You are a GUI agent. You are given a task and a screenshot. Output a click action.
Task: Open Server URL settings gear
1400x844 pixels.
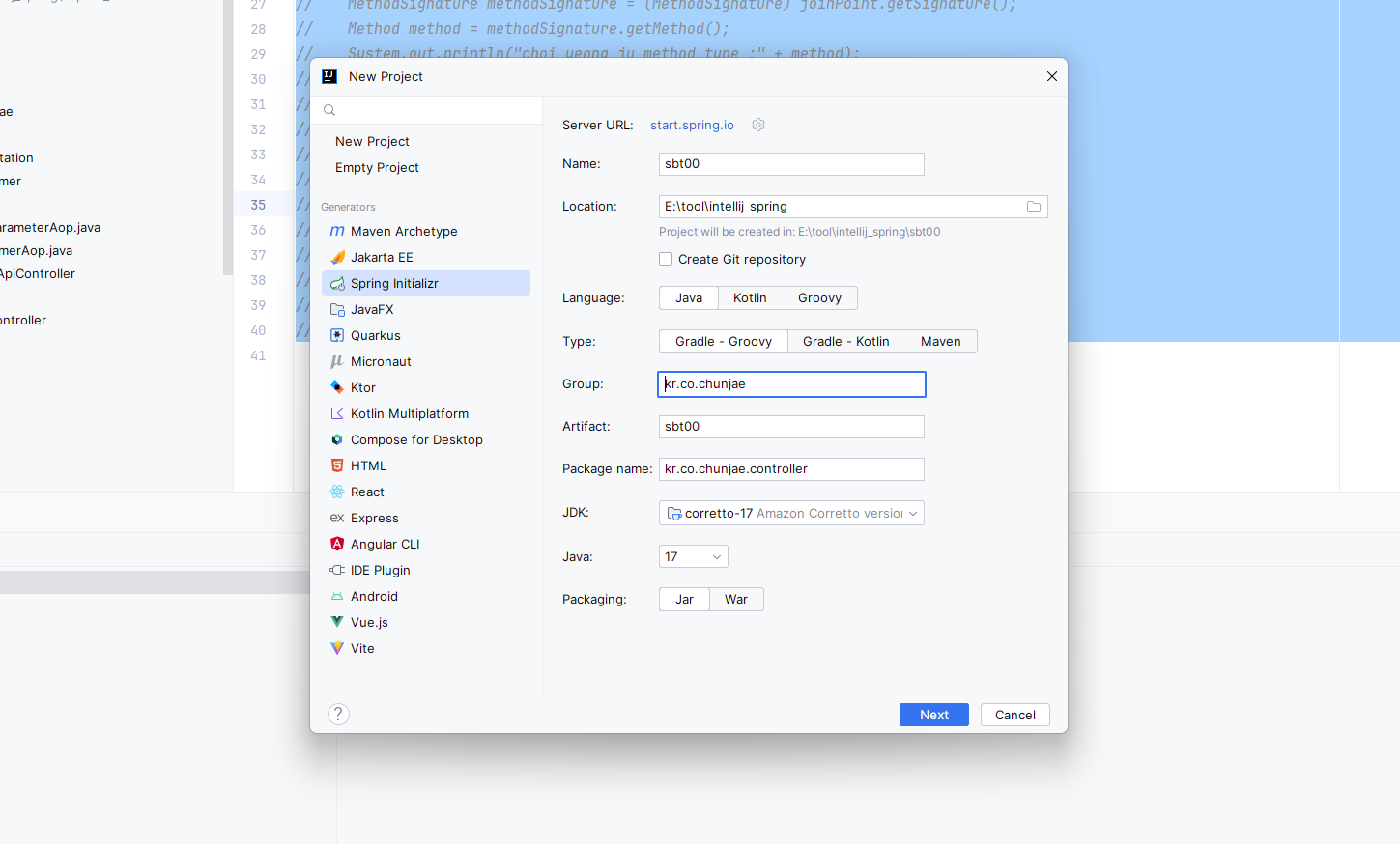758,125
